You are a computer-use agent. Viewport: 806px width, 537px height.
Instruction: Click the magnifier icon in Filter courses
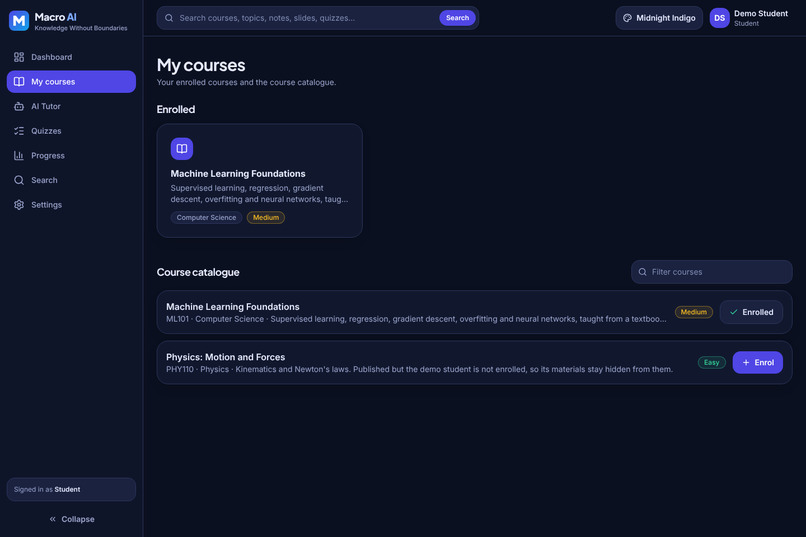[x=643, y=272]
